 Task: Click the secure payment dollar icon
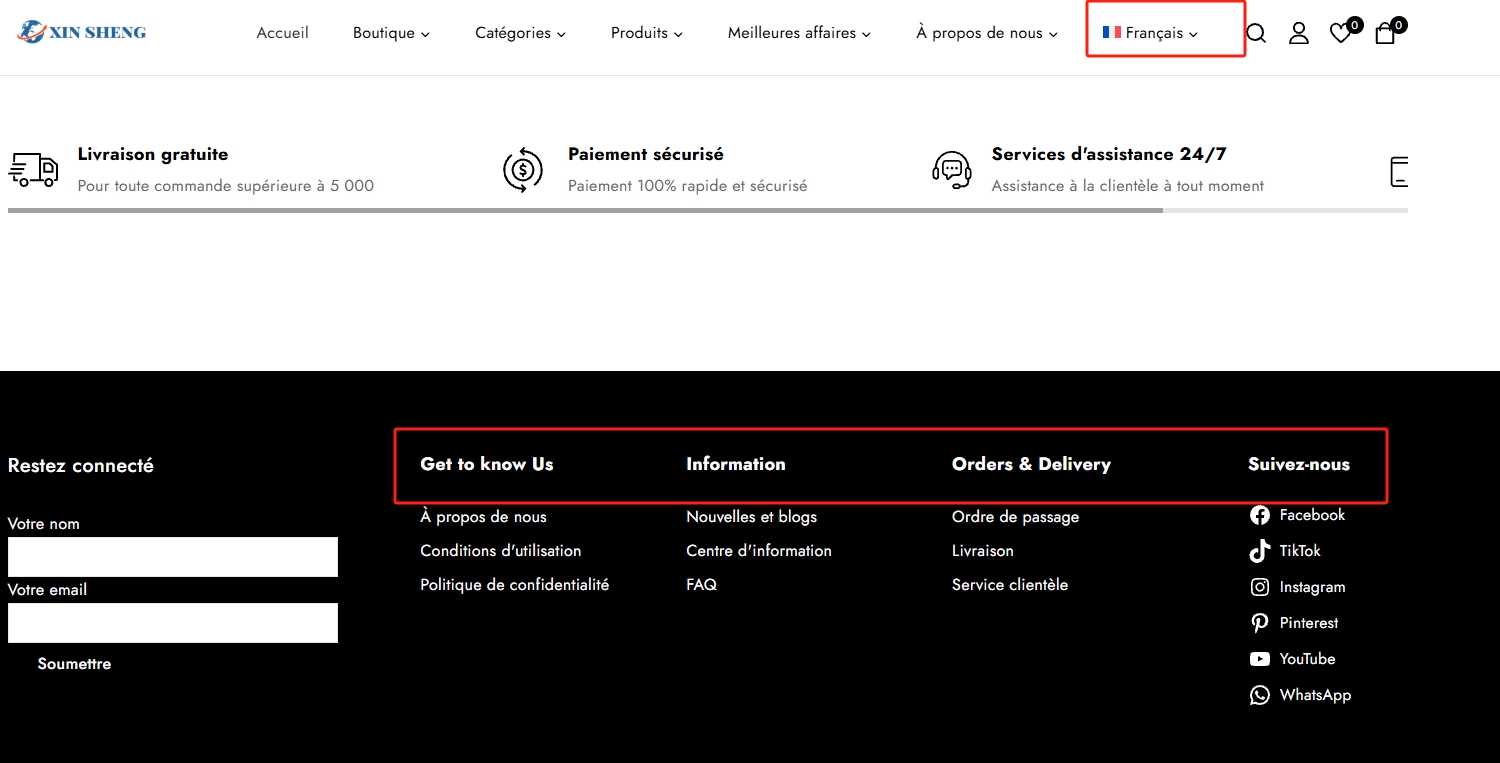pos(523,170)
